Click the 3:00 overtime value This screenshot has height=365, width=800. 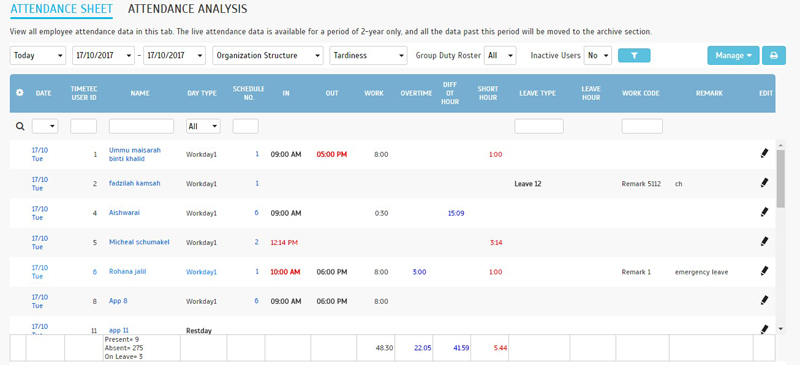[x=419, y=272]
